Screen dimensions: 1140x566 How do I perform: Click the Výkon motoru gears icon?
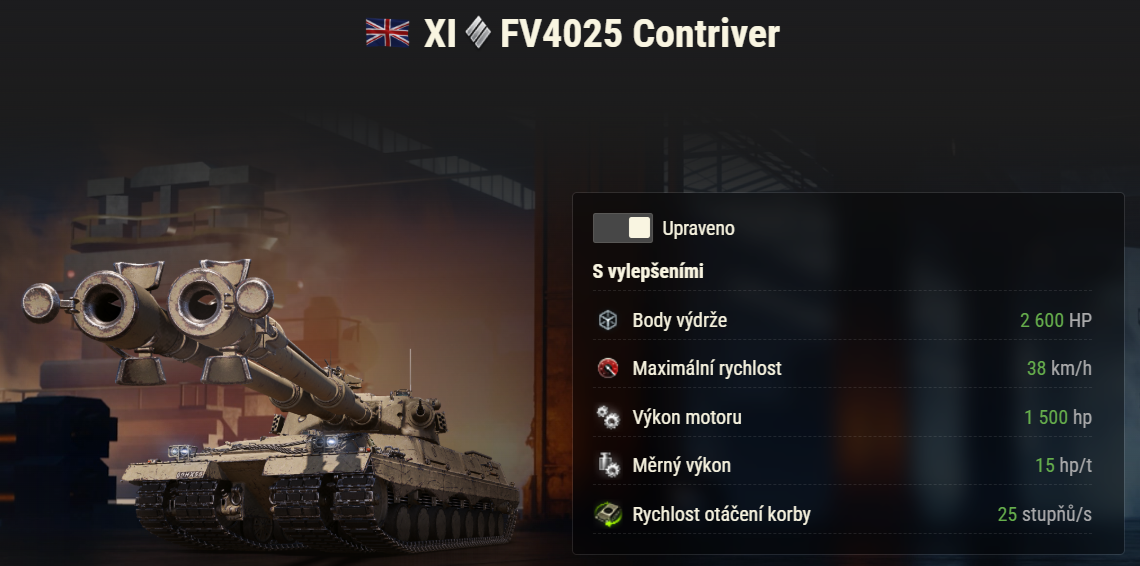(607, 417)
